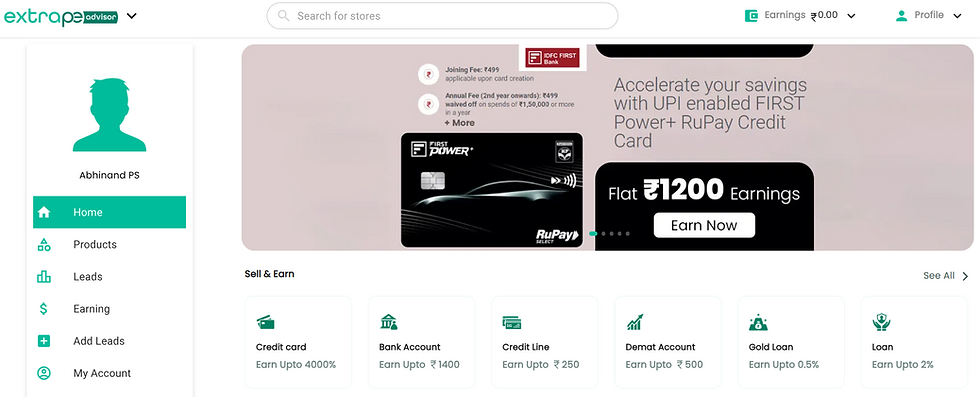Image resolution: width=980 pixels, height=397 pixels.
Task: Open the Demat Account category card
Action: 668,342
